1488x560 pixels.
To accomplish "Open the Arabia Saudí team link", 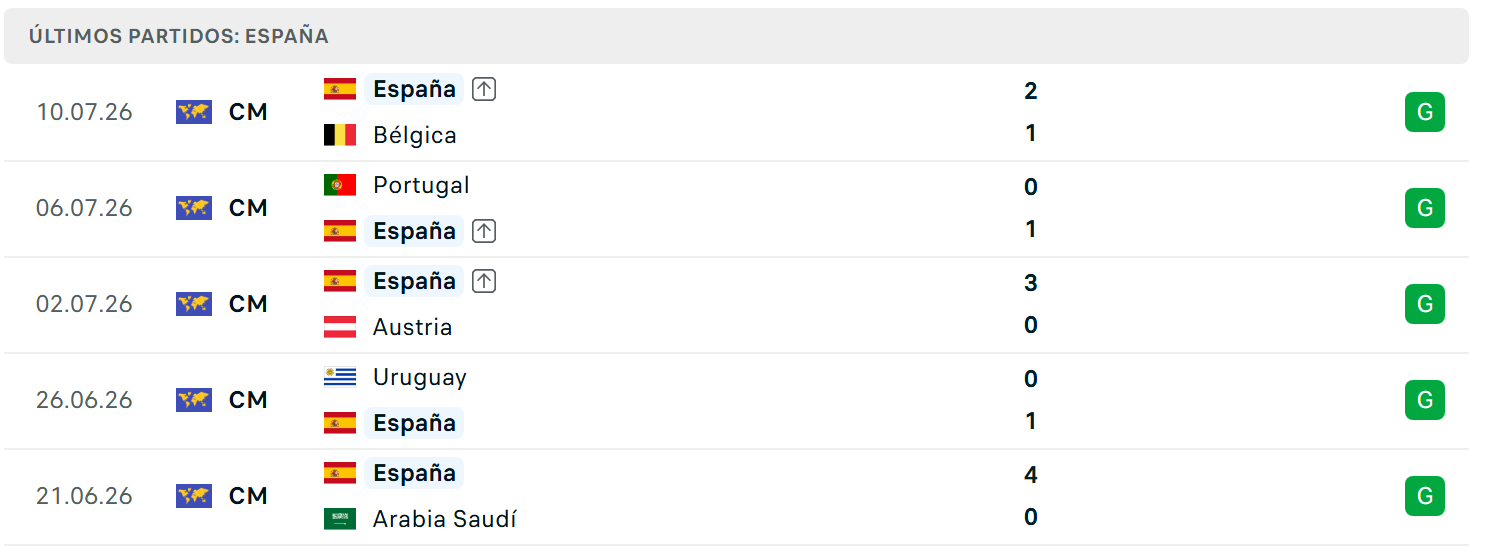I will click(445, 519).
